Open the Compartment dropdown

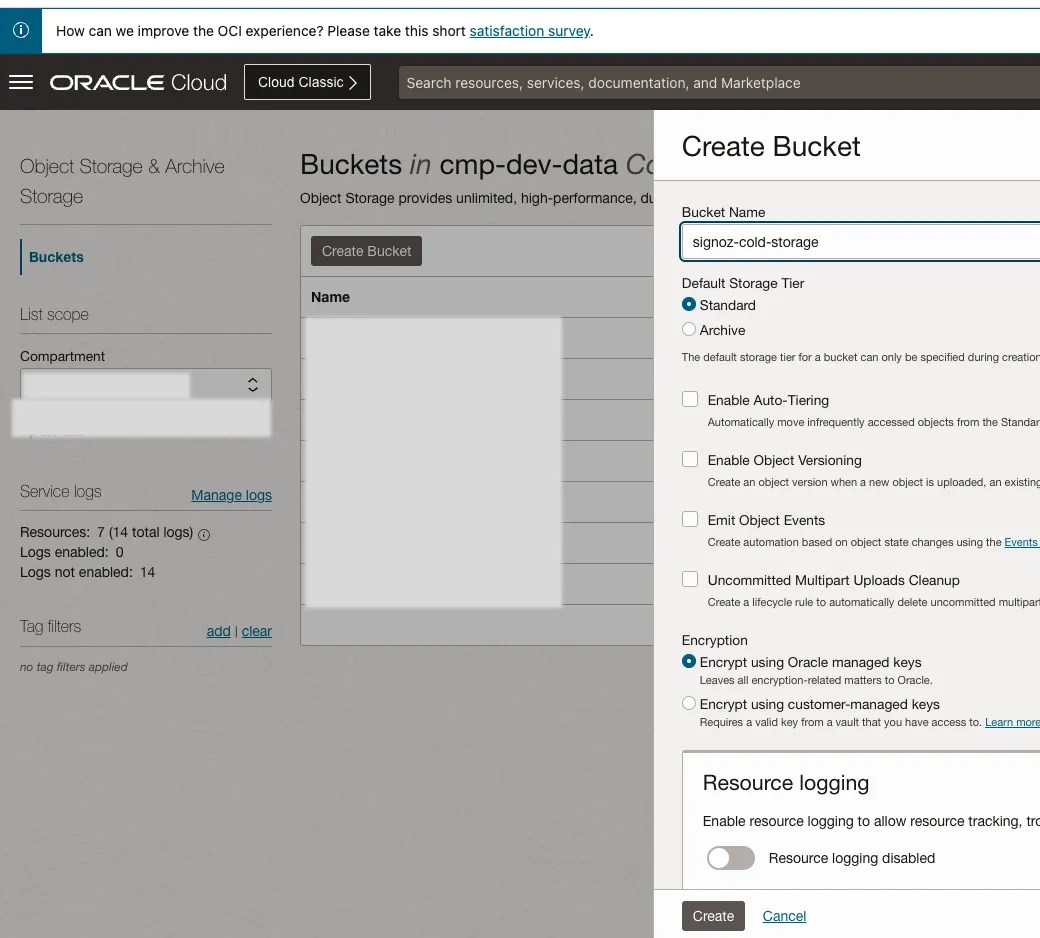(x=146, y=384)
